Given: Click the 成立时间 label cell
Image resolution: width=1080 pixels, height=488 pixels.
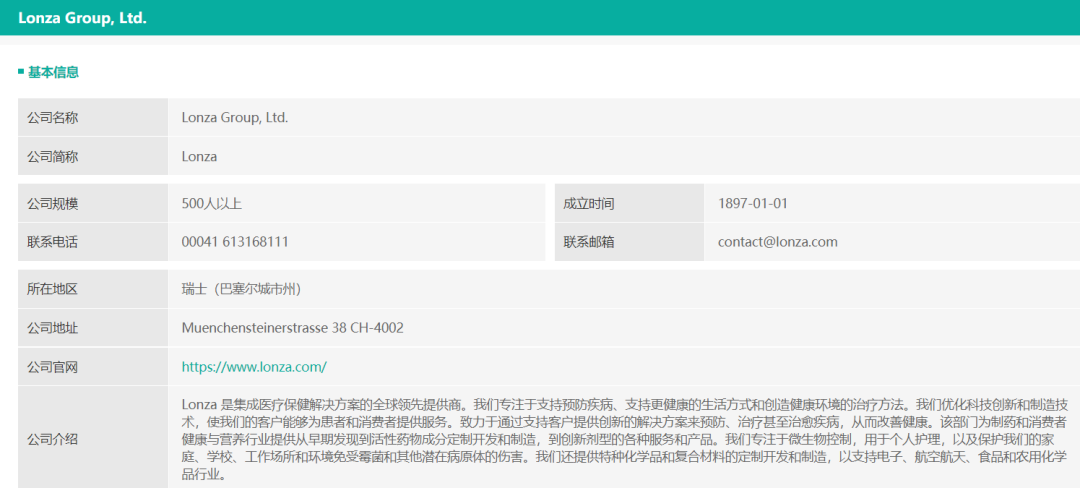Looking at the screenshot, I should [629, 204].
